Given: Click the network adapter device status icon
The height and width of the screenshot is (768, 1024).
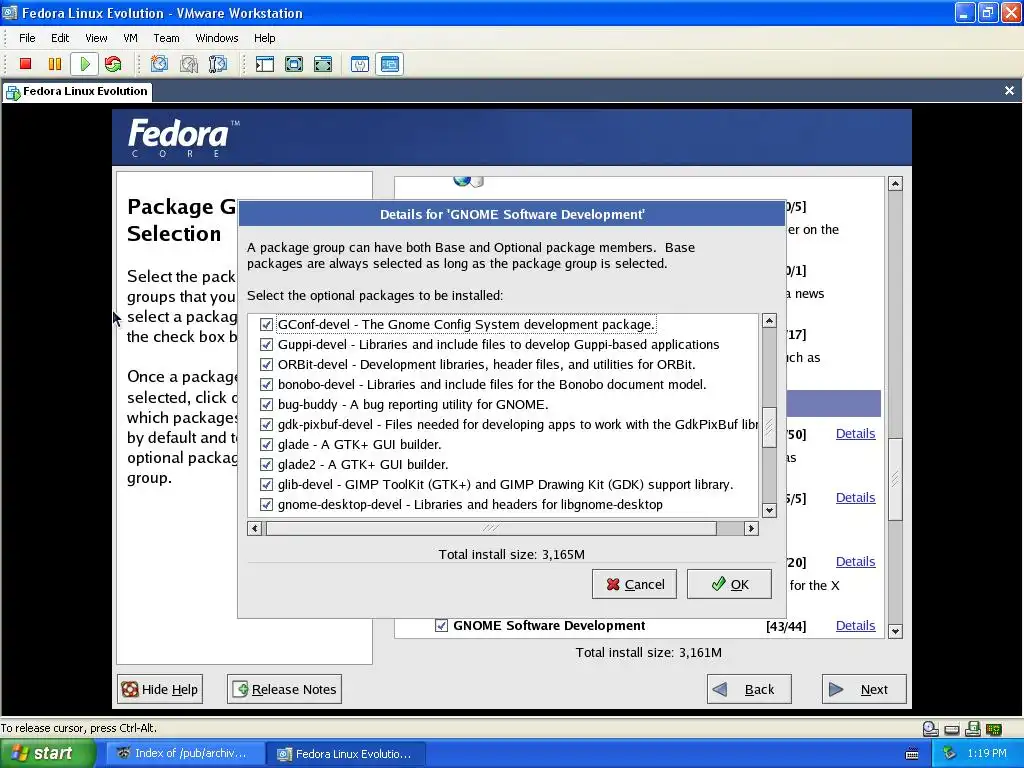Looking at the screenshot, I should coord(994,729).
